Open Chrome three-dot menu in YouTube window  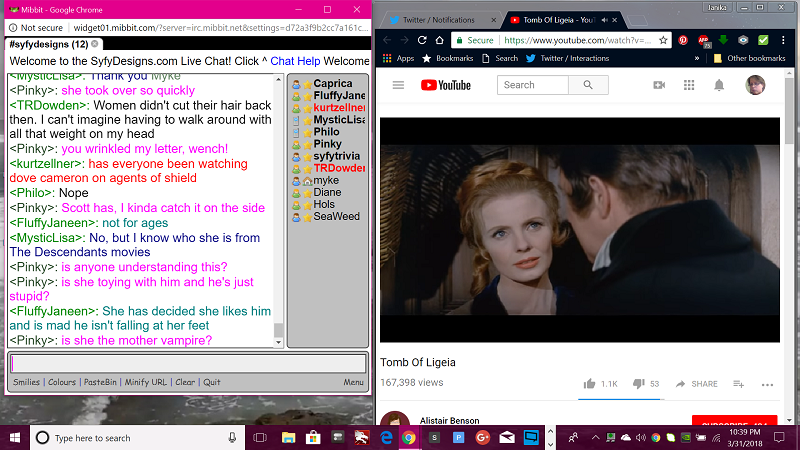click(783, 40)
